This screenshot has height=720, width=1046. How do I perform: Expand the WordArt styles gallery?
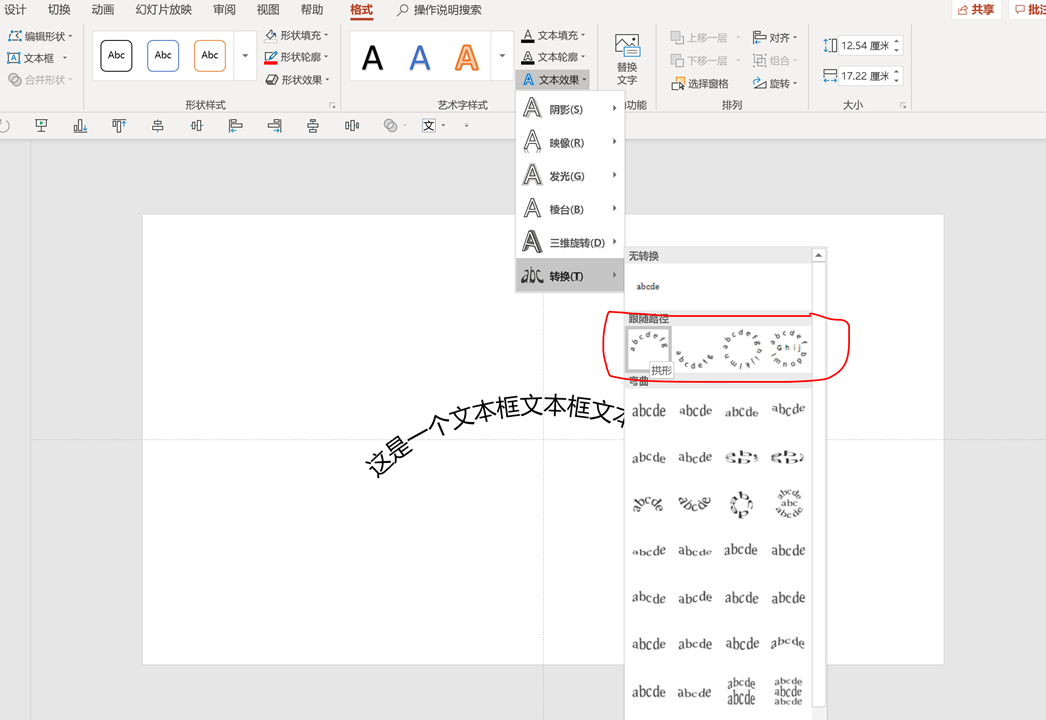point(502,56)
